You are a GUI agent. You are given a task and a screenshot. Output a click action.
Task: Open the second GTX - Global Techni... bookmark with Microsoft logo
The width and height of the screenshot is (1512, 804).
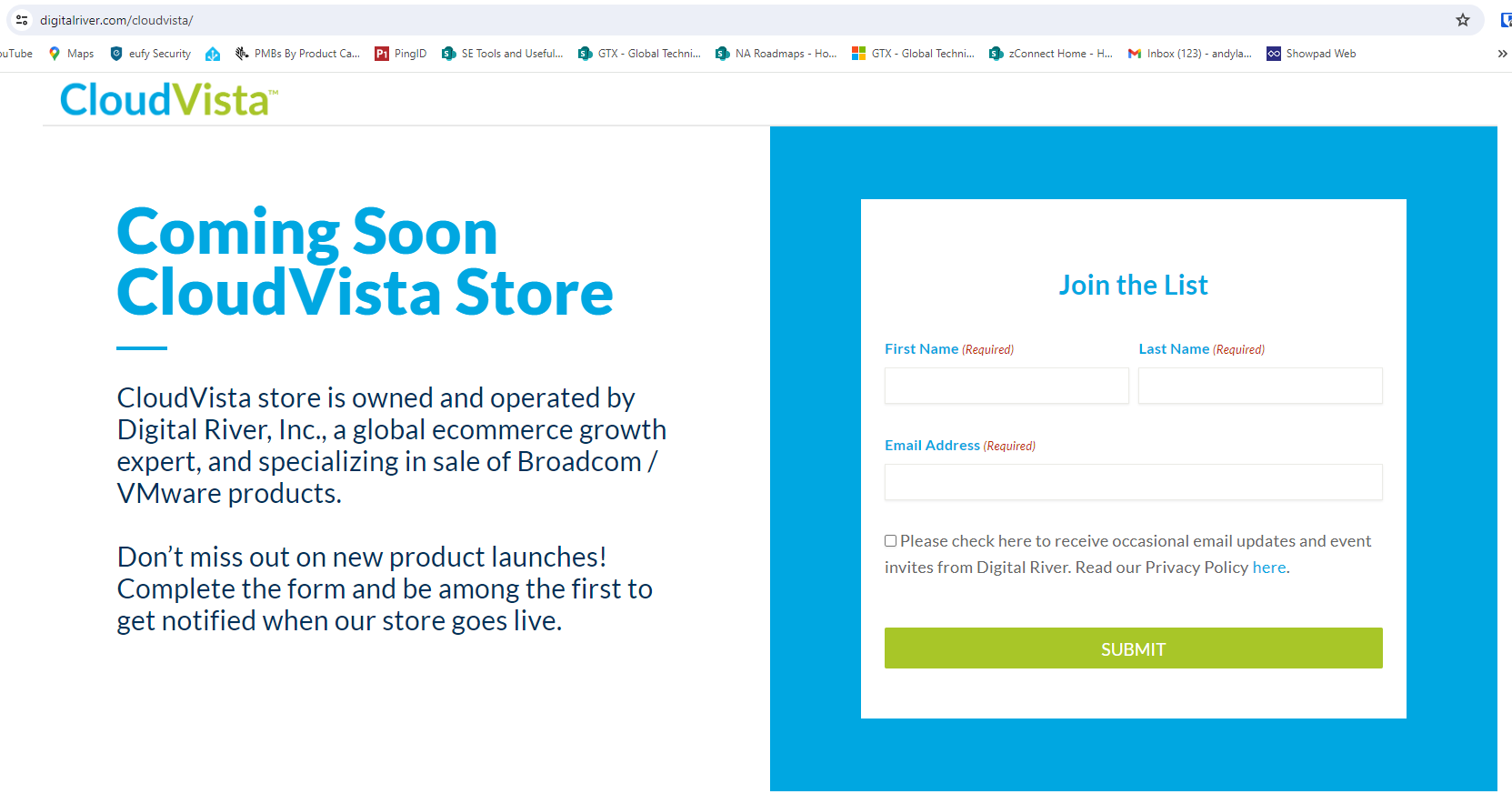pos(913,54)
